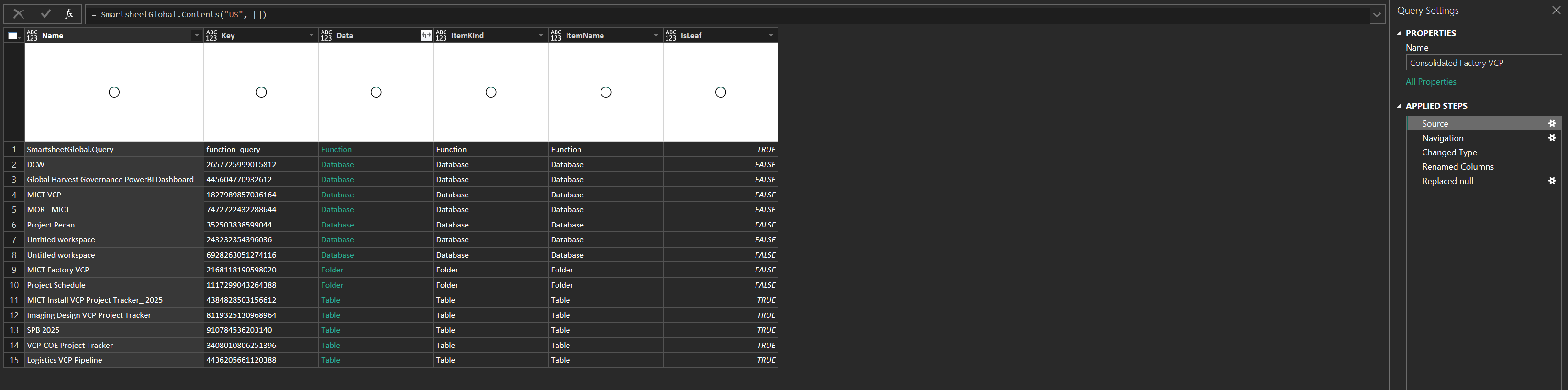Click Key cell '4436205661120388'
Image resolution: width=1568 pixels, height=390 pixels.
pyautogui.click(x=261, y=360)
